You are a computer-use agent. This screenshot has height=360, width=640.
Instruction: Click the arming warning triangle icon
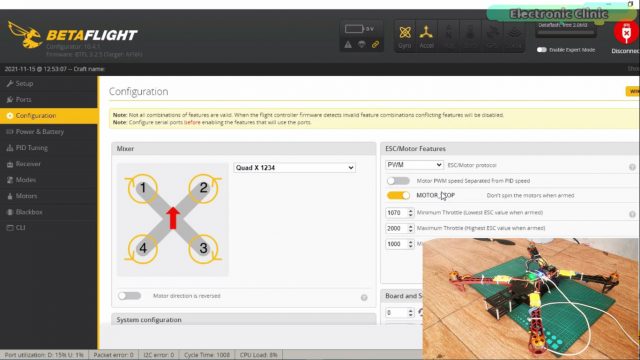348,44
